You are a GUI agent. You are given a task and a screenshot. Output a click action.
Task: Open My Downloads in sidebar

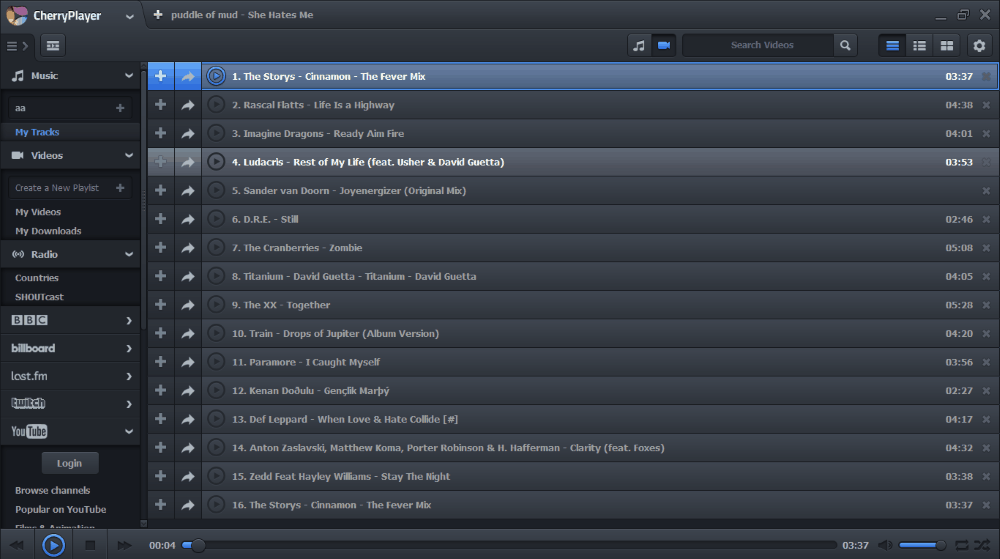point(48,231)
